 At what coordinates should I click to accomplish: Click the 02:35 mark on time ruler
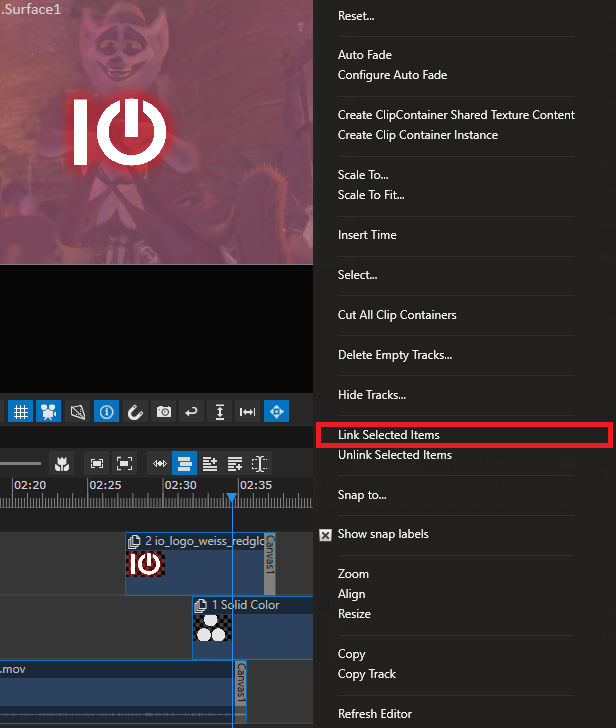[x=256, y=485]
